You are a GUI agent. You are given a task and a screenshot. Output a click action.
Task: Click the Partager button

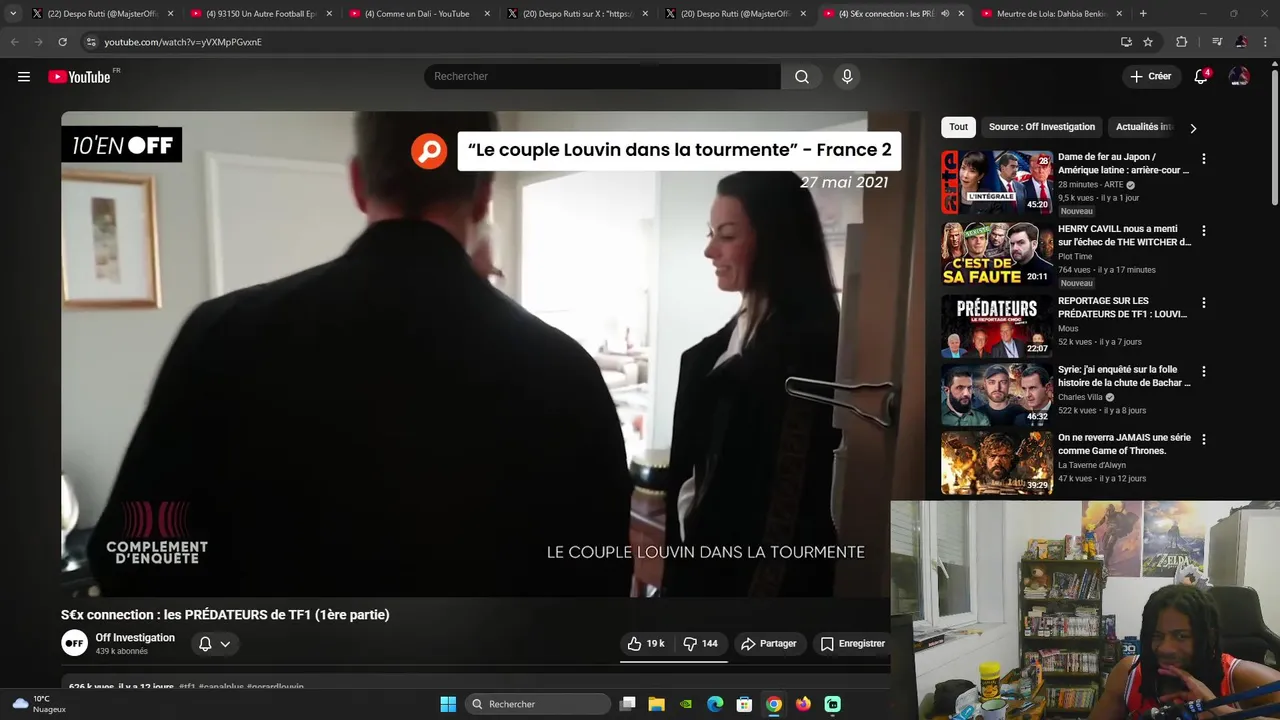768,644
